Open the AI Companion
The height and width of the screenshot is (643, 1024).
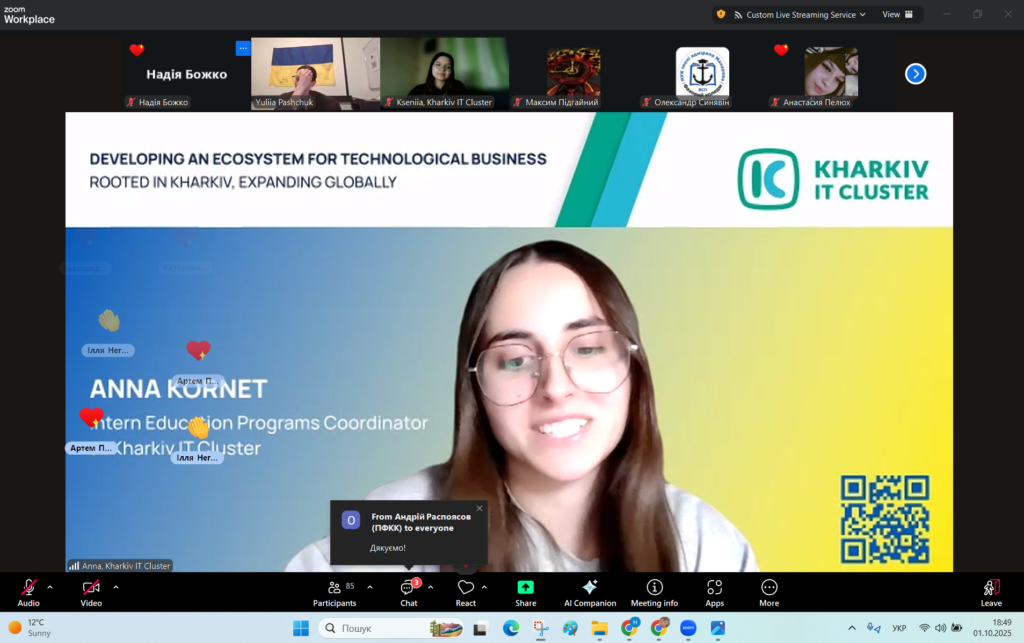pyautogui.click(x=589, y=588)
